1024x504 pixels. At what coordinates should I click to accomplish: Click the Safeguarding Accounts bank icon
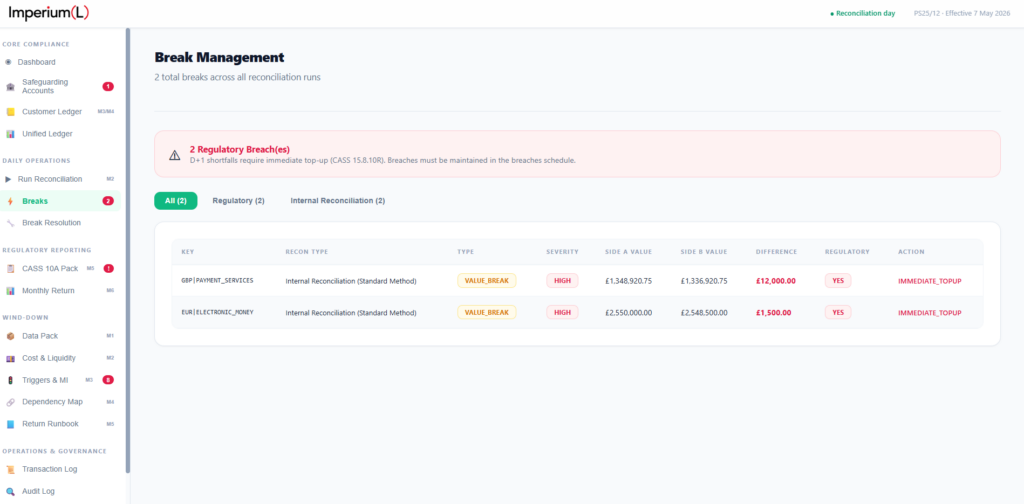coord(10,87)
